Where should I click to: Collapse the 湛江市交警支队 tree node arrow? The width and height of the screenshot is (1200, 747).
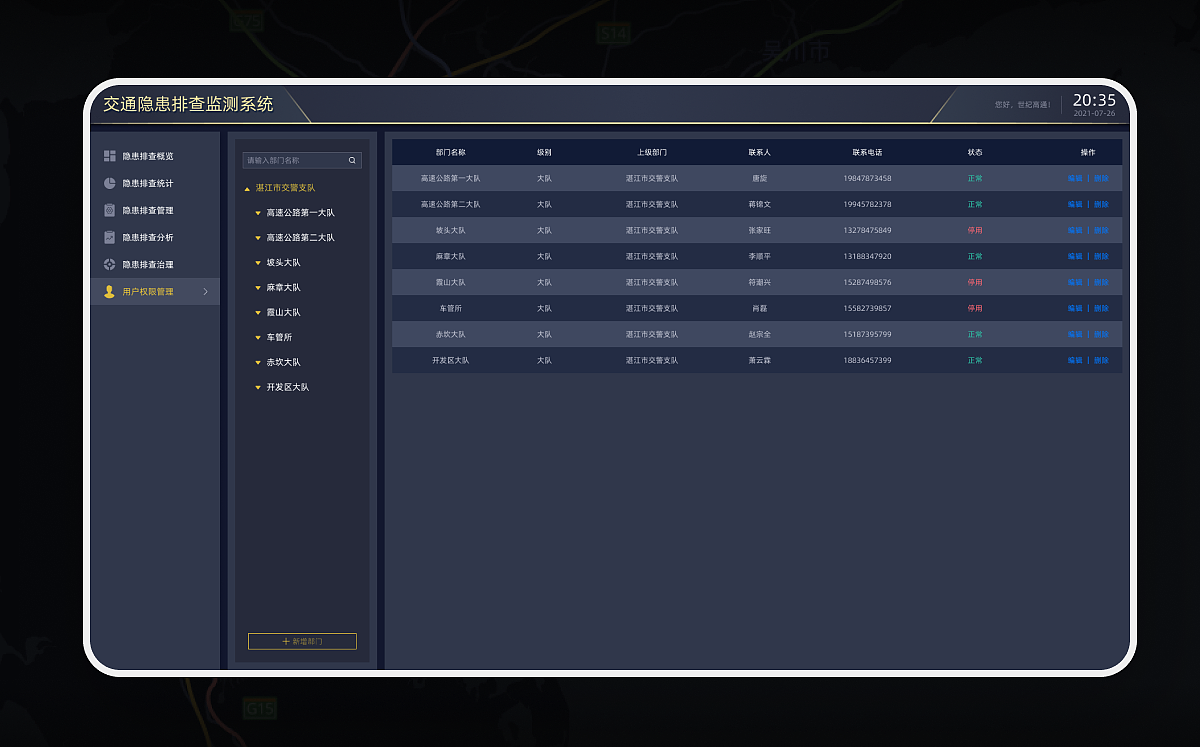pyautogui.click(x=247, y=189)
